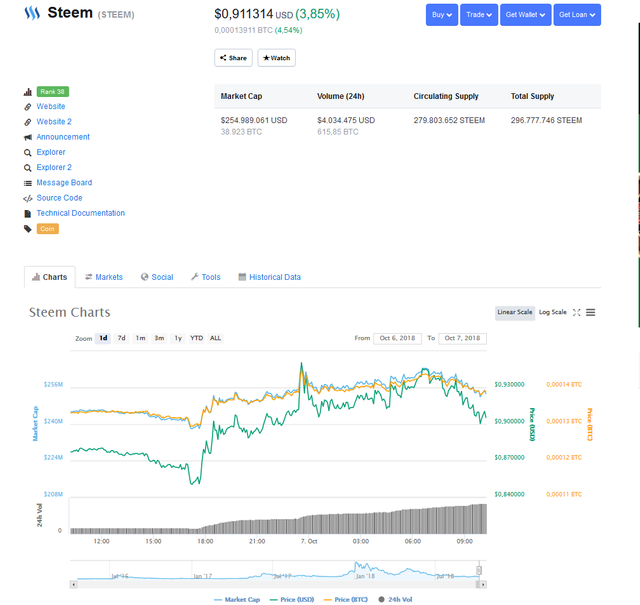Open the chart hamburger context menu
Screen dimensions: 640x605
click(x=591, y=312)
